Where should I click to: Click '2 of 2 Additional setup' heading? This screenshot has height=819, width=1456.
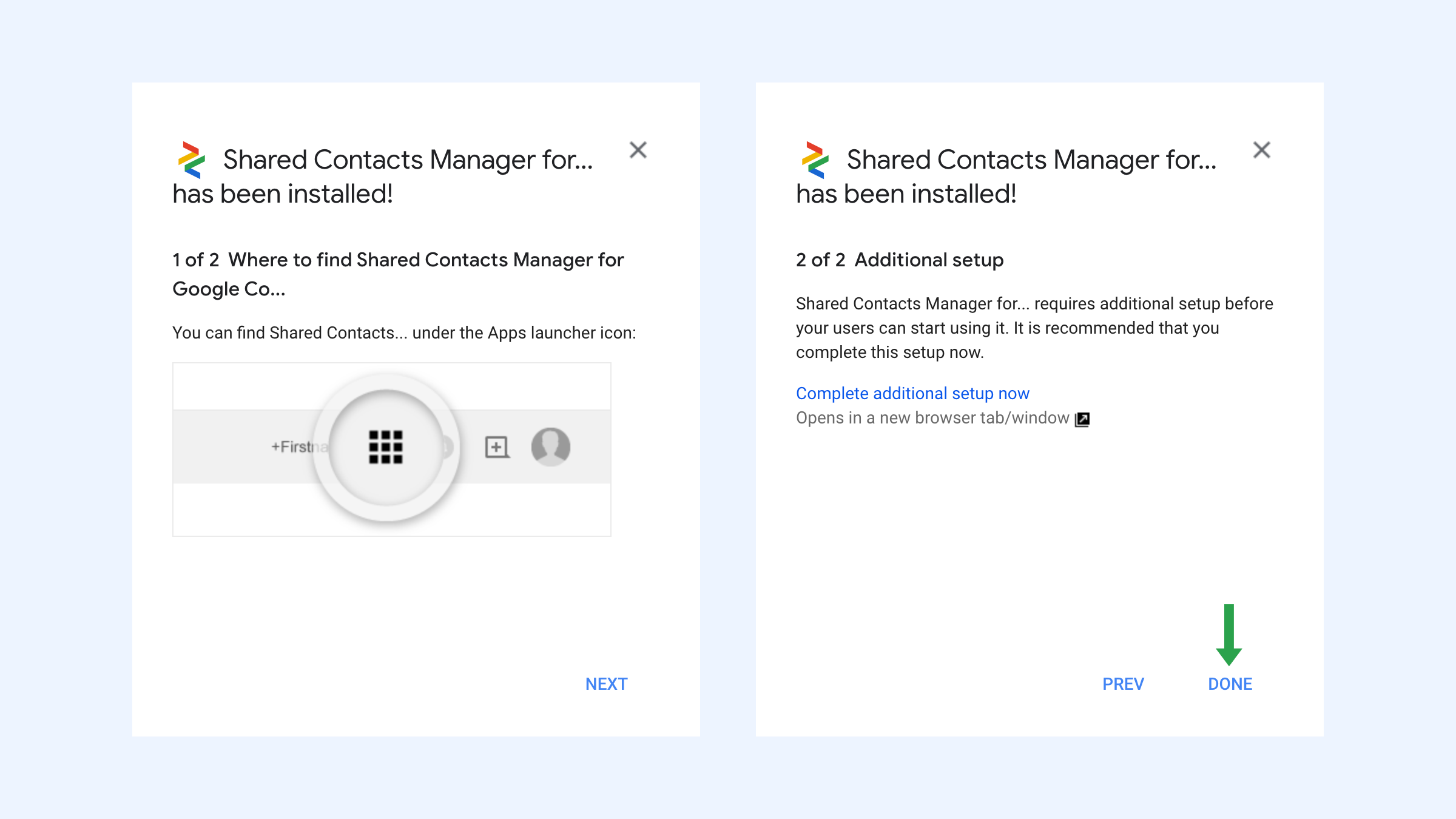(x=900, y=260)
